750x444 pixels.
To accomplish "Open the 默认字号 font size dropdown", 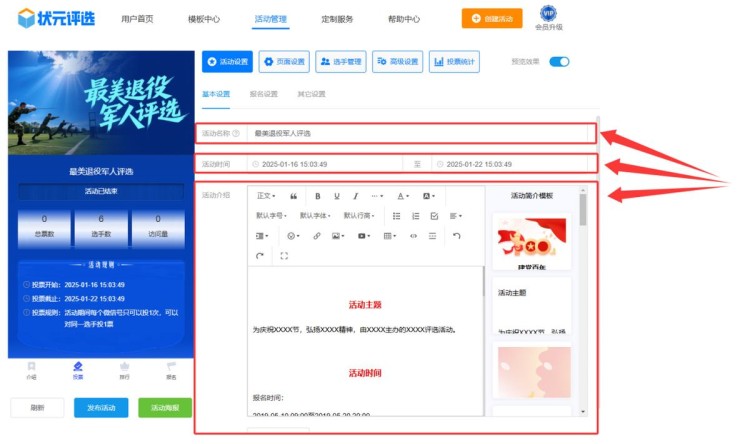I will tap(272, 216).
